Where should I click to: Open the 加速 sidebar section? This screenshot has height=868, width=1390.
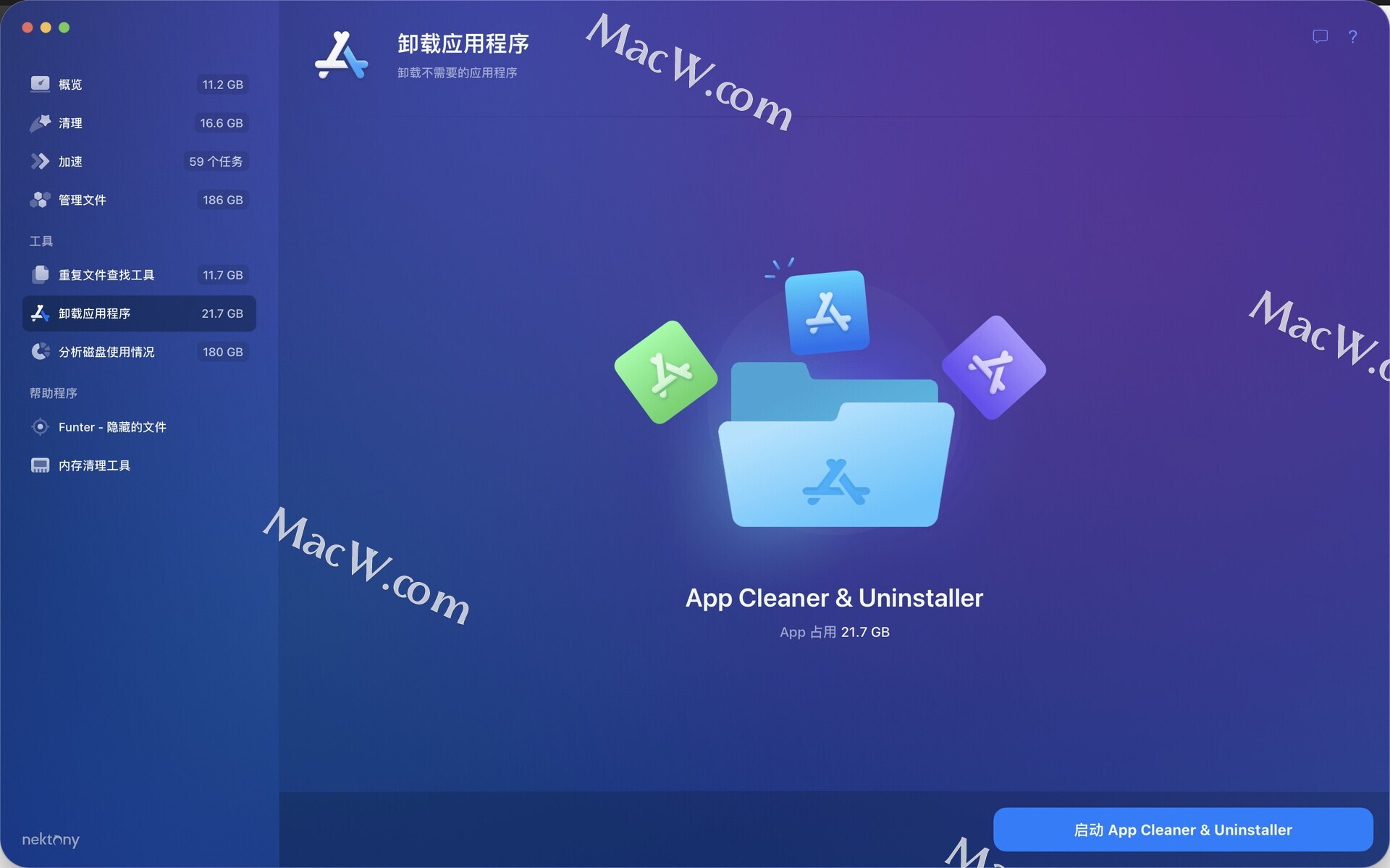(x=139, y=161)
